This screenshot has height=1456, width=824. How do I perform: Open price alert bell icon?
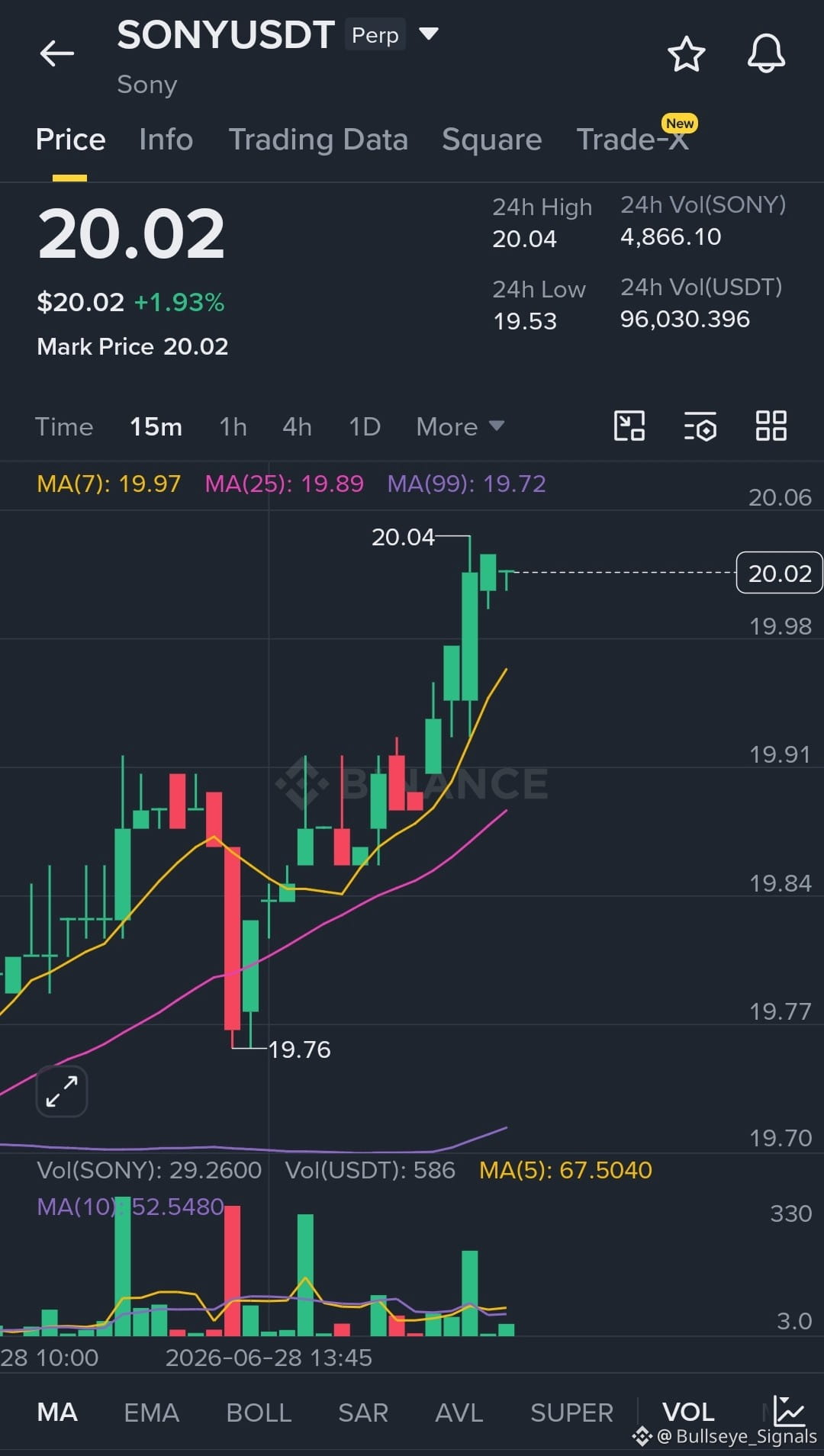(x=766, y=53)
